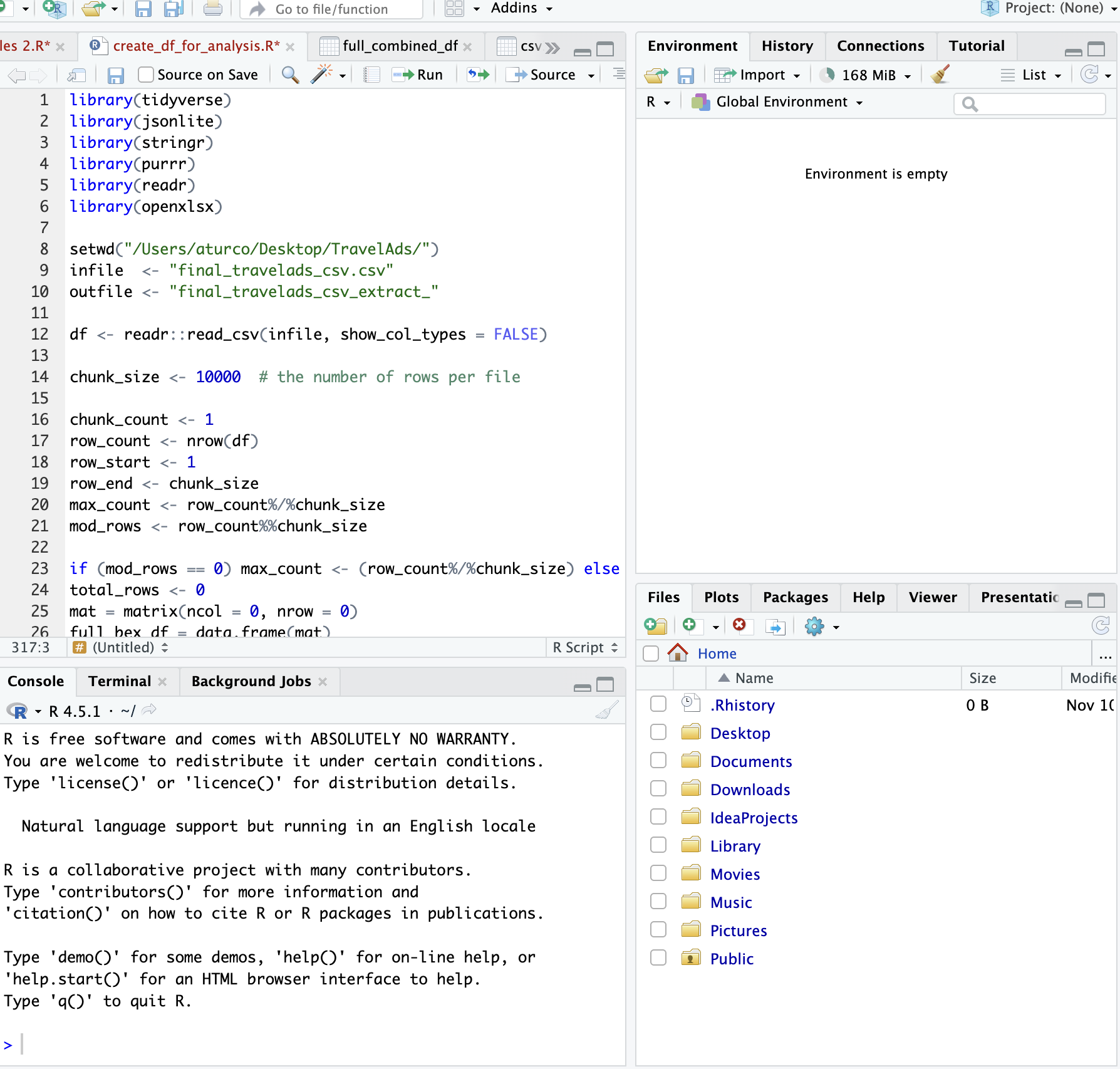Go back to previous source location arrow
Image resolution: width=1120 pixels, height=1069 pixels.
click(17, 75)
